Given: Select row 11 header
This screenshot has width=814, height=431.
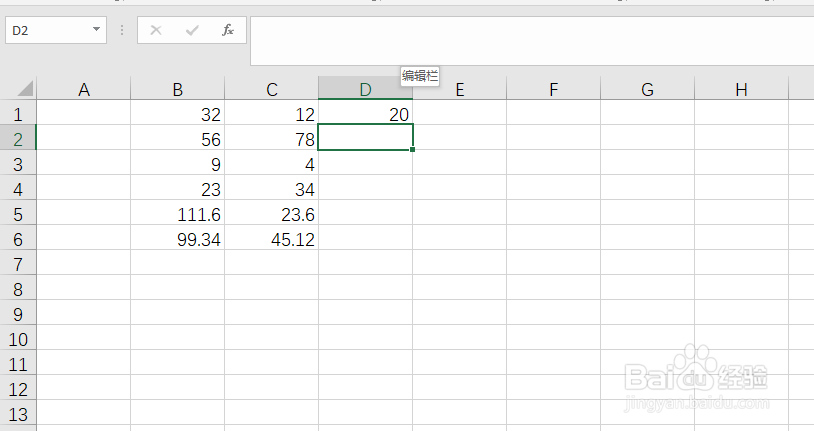Looking at the screenshot, I should [18, 362].
